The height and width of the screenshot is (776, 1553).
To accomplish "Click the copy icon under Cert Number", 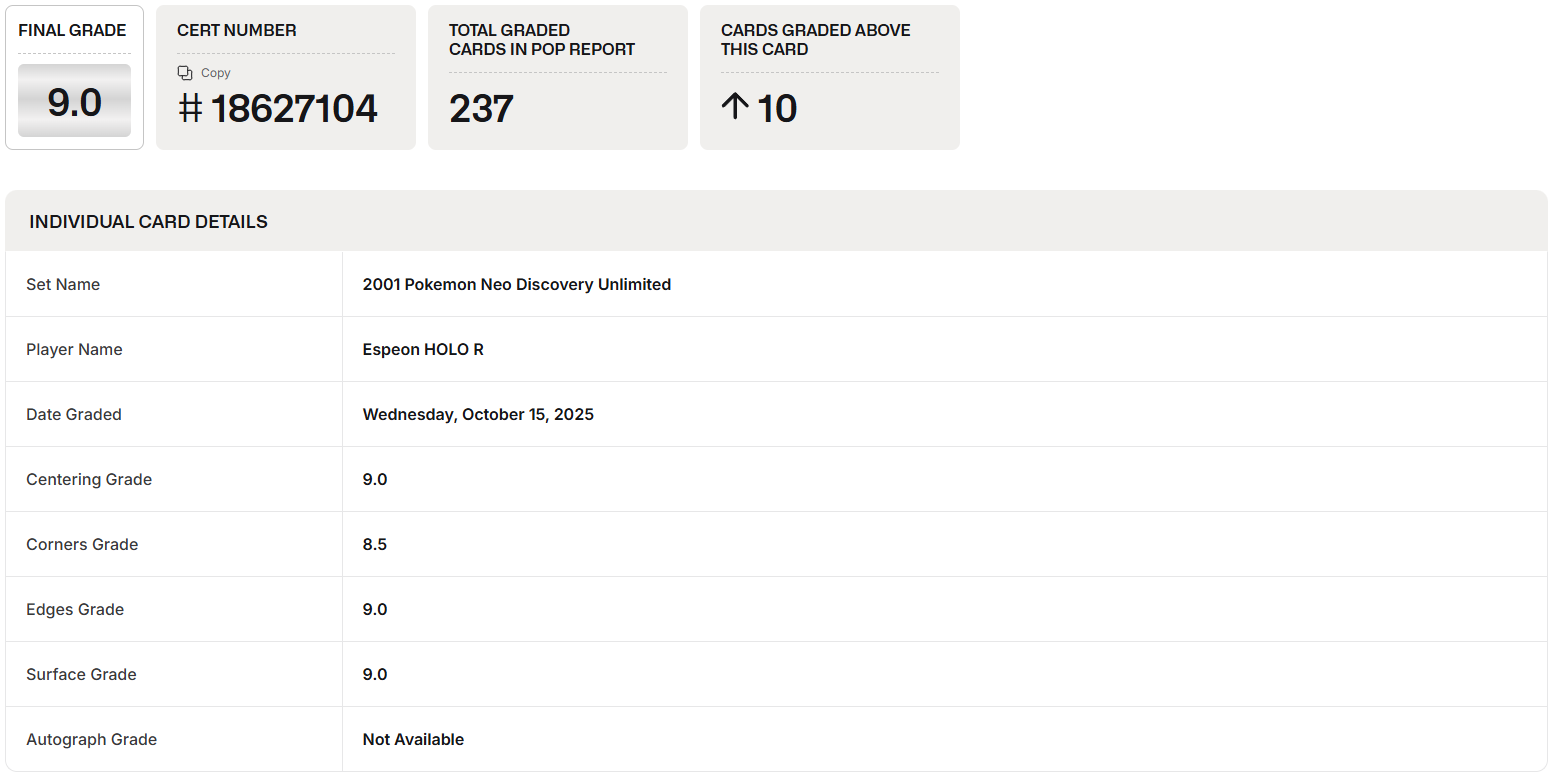I will (x=185, y=73).
